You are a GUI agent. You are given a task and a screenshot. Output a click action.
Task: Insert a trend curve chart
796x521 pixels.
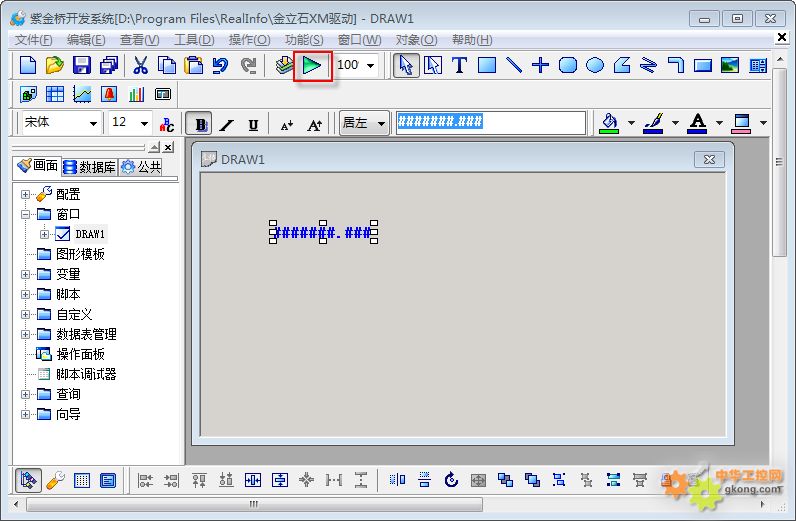pyautogui.click(x=82, y=94)
